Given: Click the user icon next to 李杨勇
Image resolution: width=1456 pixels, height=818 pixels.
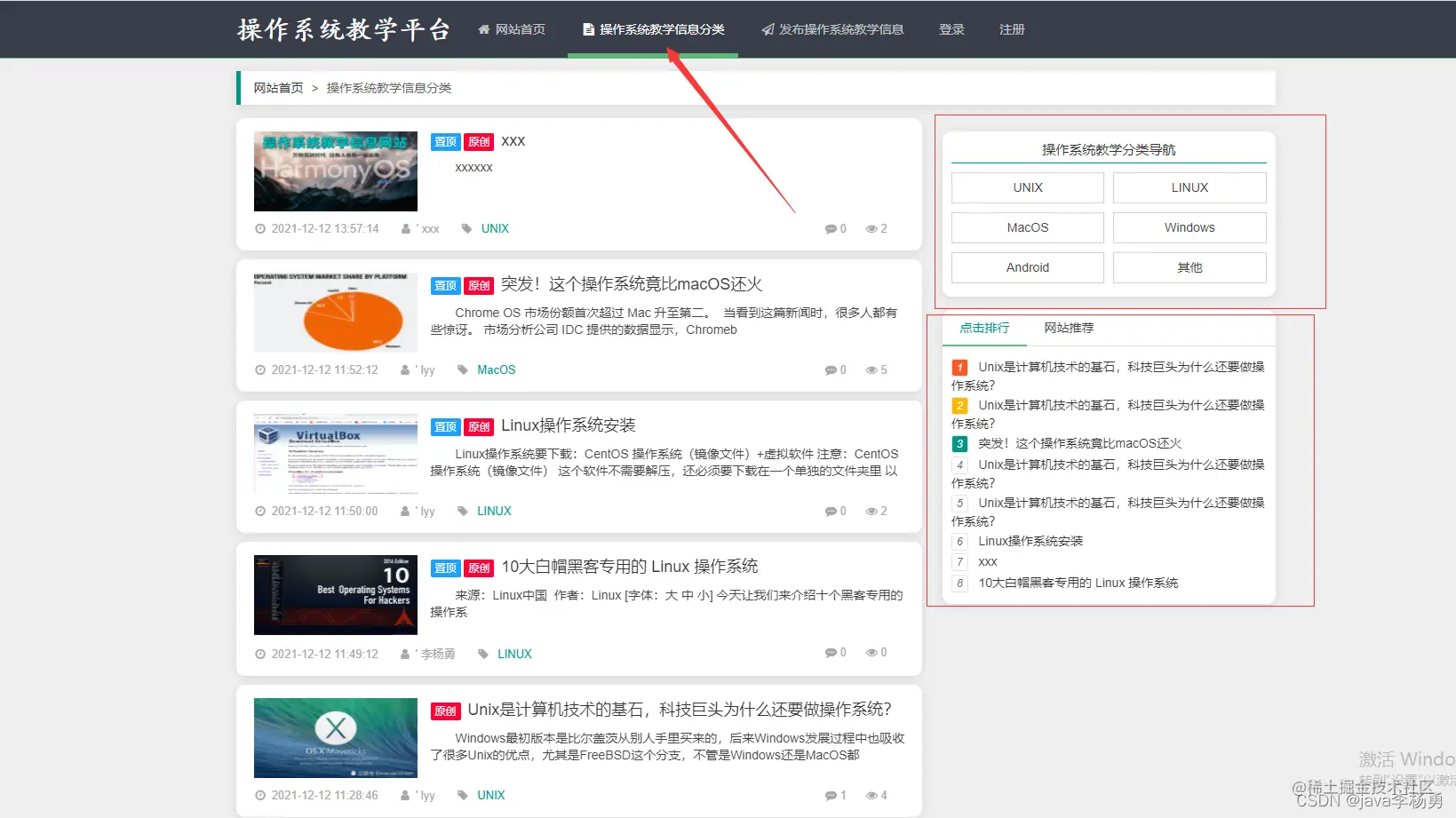Looking at the screenshot, I should click(406, 654).
